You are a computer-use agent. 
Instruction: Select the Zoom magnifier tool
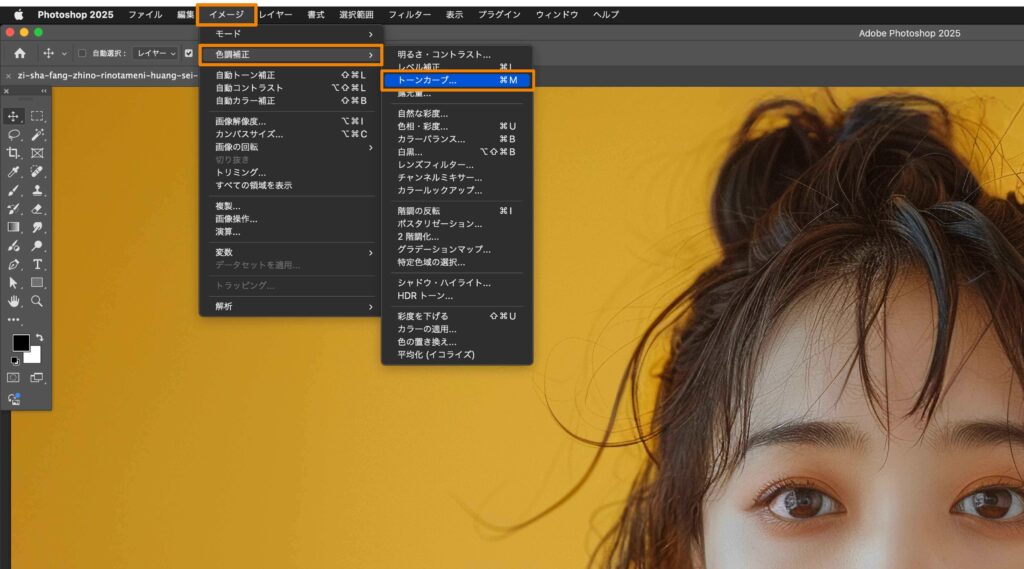[37, 301]
